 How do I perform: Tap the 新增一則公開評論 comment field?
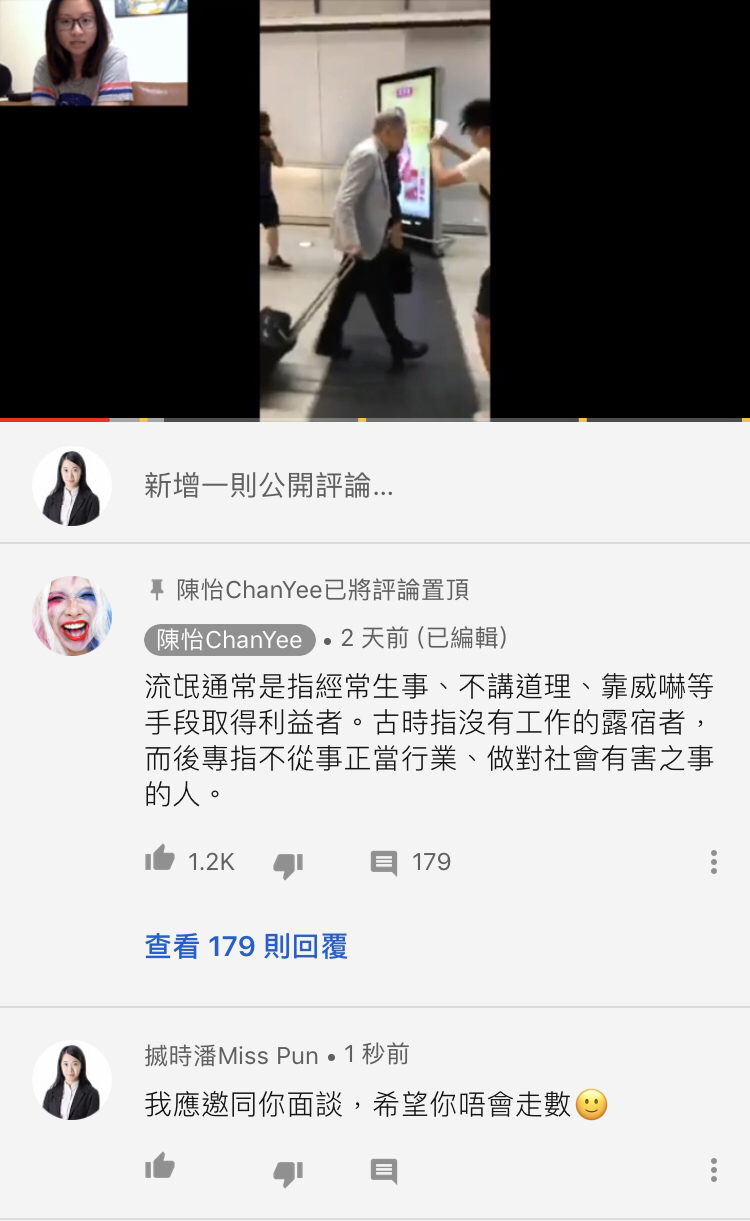coord(268,487)
